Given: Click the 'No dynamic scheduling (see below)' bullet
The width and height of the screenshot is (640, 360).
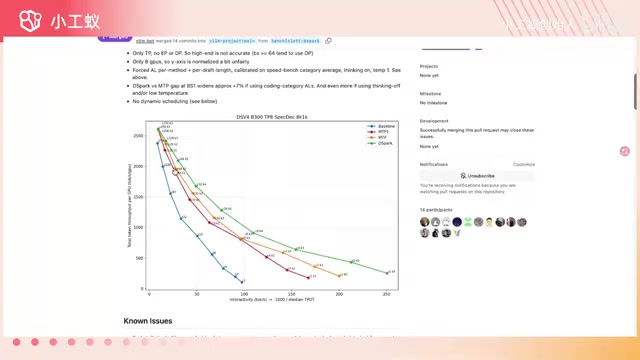Looking at the screenshot, I should (x=175, y=101).
